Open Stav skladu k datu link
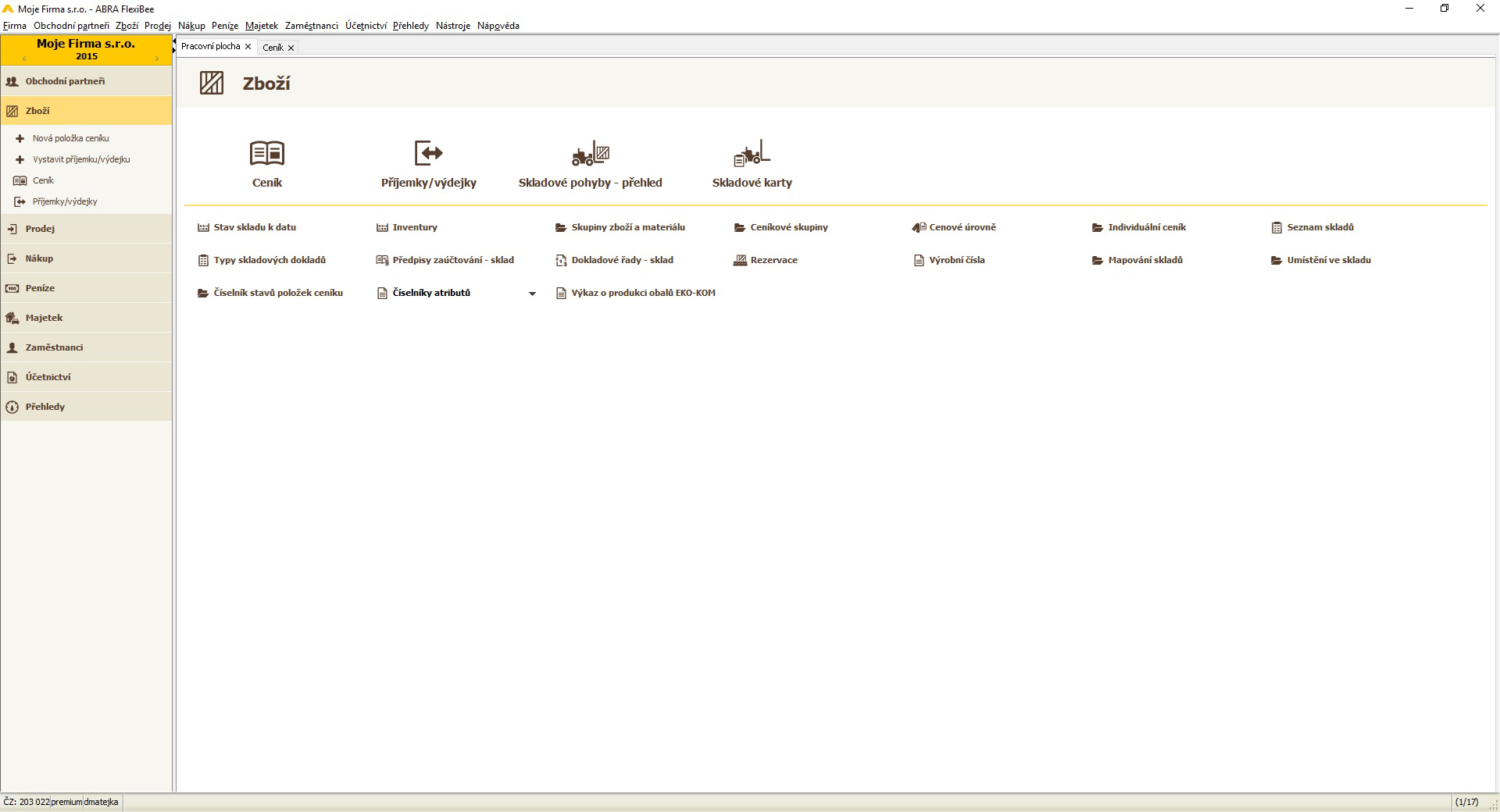 (x=254, y=227)
